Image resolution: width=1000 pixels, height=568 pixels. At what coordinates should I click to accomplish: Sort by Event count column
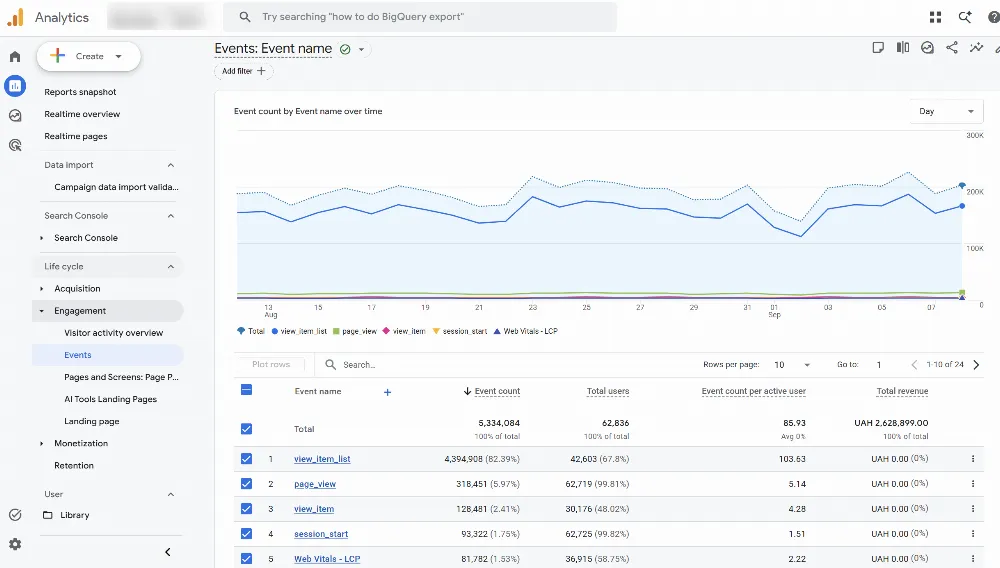point(497,391)
